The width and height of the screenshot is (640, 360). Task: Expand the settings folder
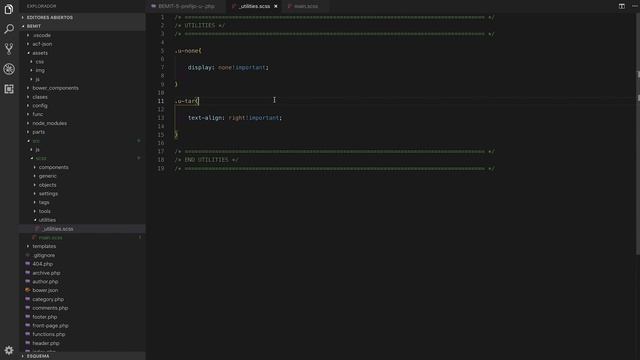click(x=48, y=193)
